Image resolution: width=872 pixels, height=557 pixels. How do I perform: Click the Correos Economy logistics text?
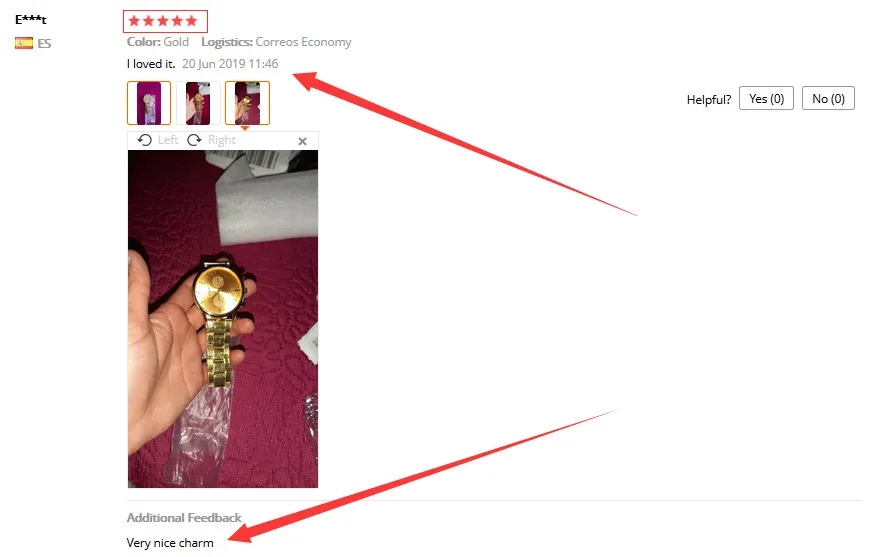303,42
